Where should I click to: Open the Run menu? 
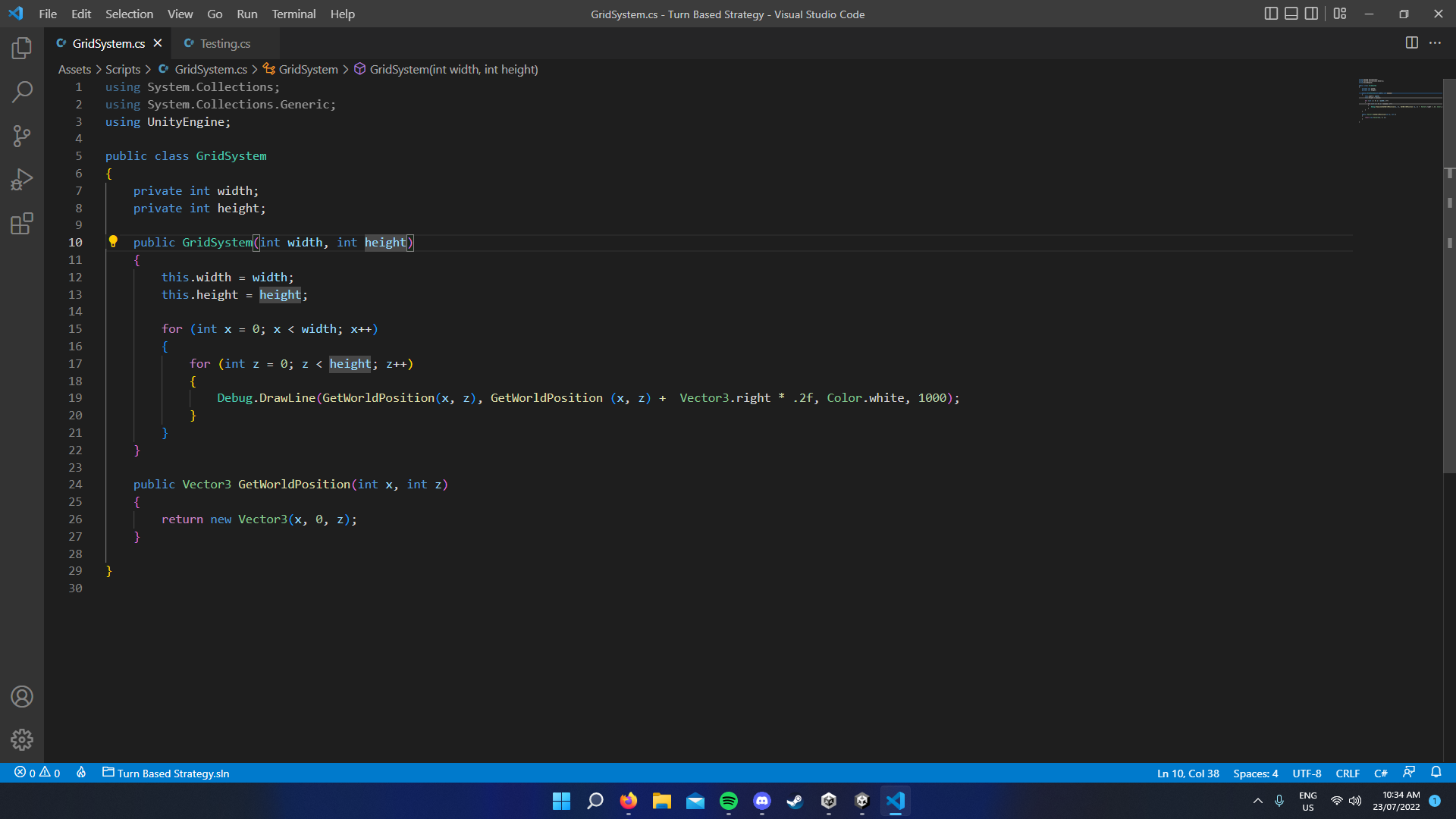(x=246, y=14)
